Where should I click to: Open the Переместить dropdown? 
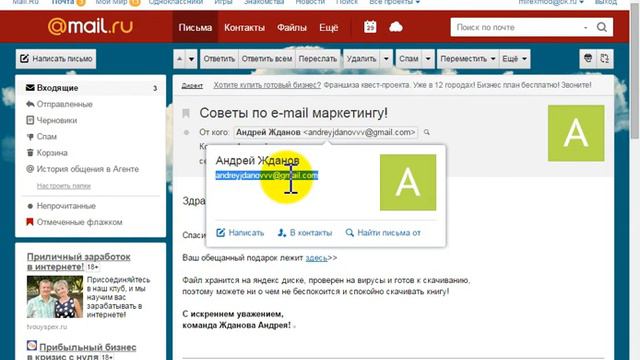tap(468, 59)
